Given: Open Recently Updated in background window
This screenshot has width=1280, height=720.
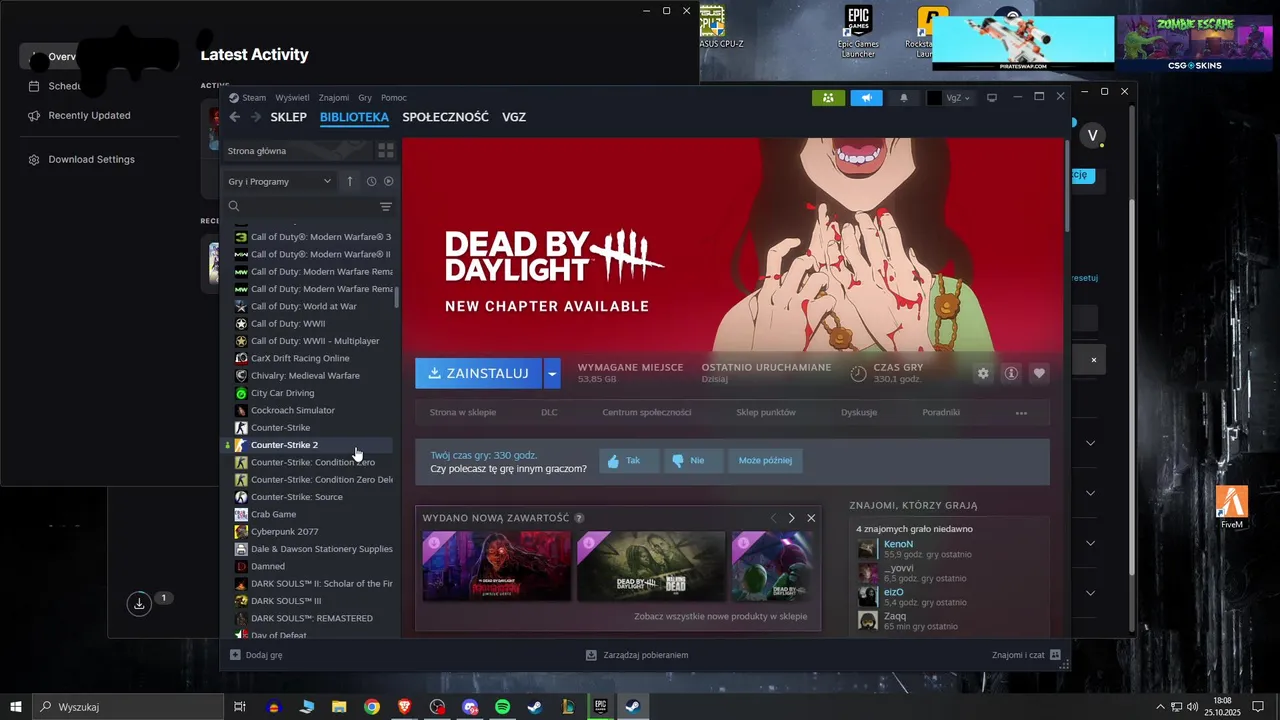Looking at the screenshot, I should pos(89,115).
